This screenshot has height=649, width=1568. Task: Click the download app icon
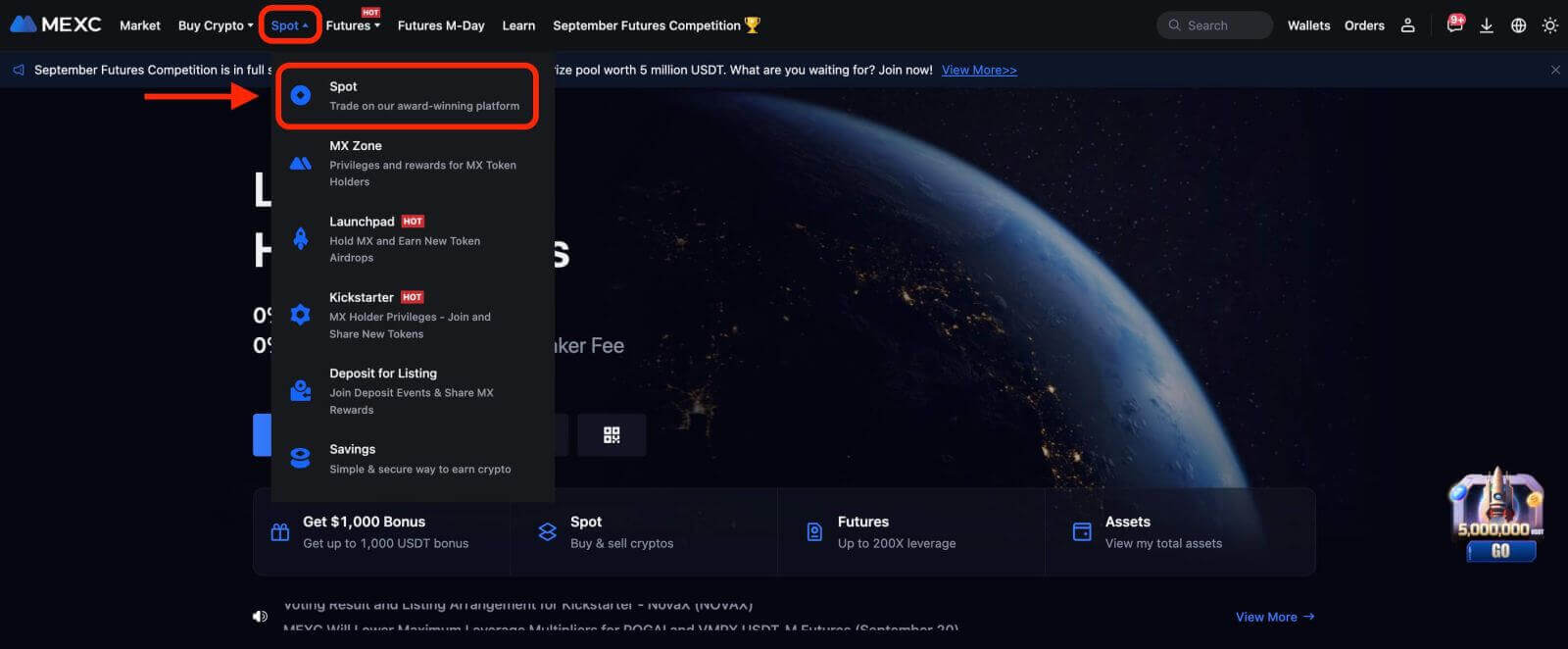click(1487, 25)
